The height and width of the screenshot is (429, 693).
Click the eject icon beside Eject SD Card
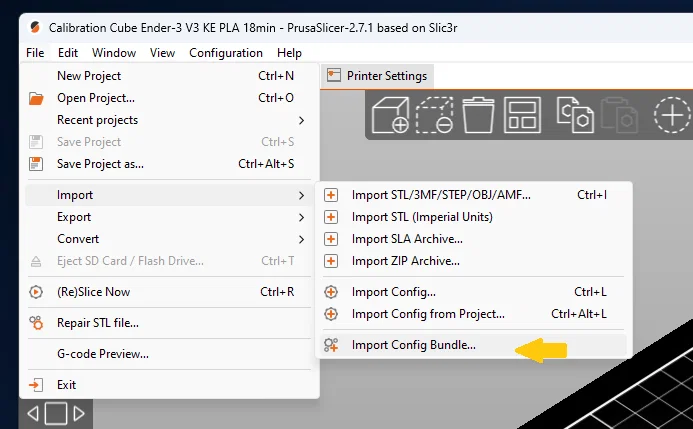(36, 262)
